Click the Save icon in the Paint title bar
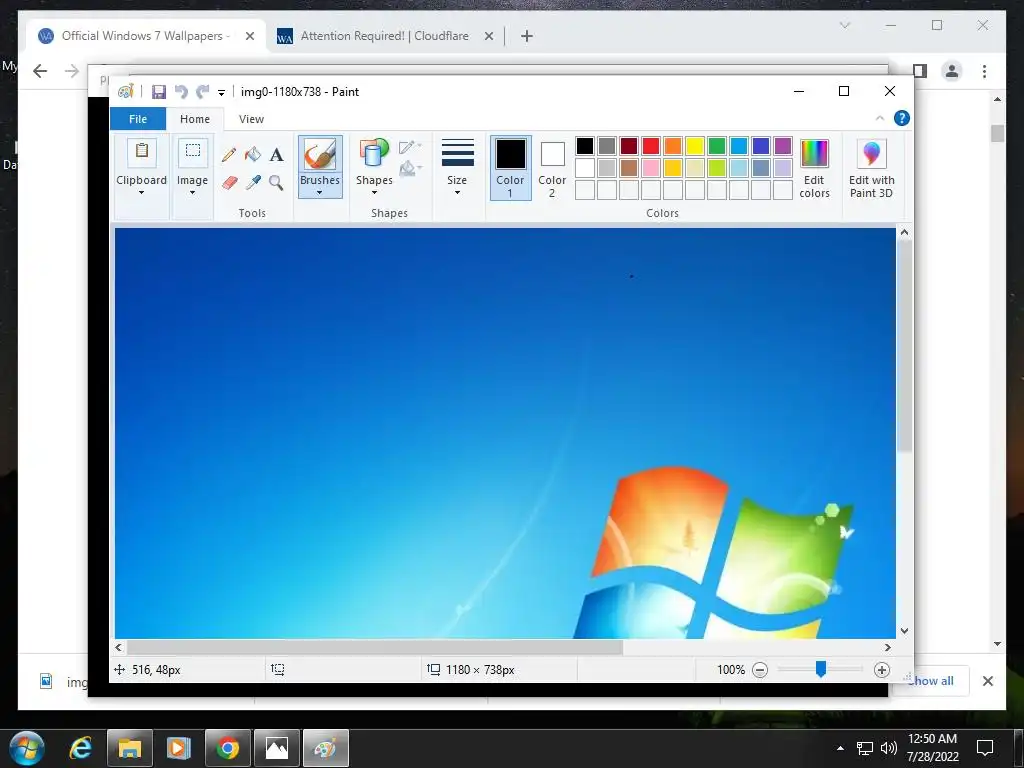 pyautogui.click(x=159, y=92)
